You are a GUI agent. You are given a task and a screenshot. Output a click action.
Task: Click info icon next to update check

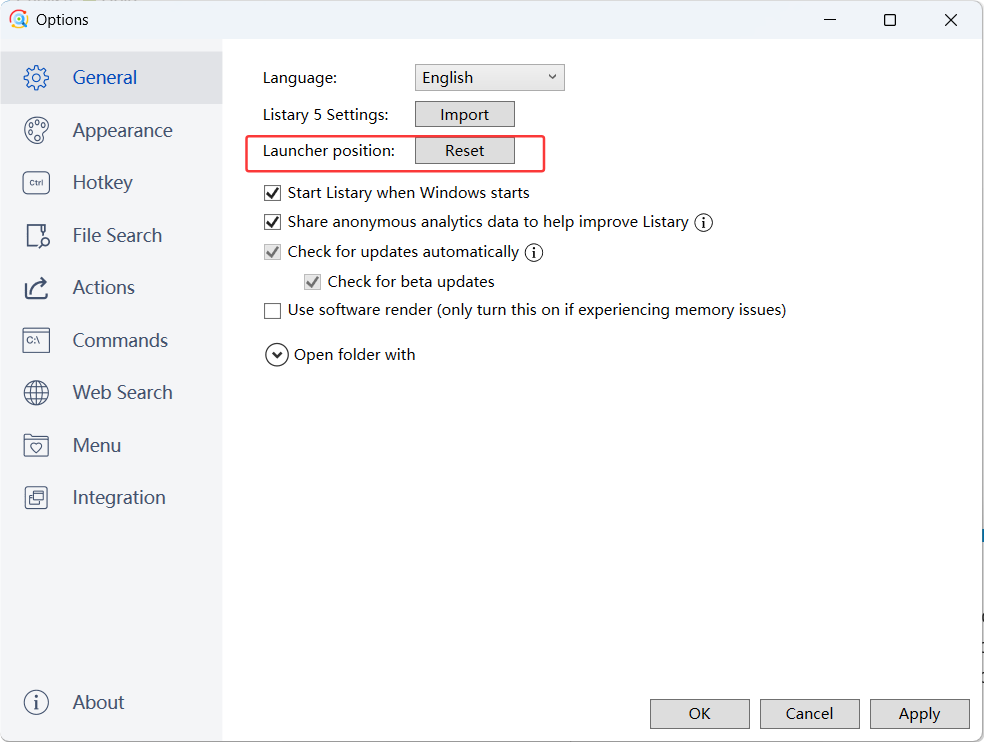pyautogui.click(x=534, y=252)
